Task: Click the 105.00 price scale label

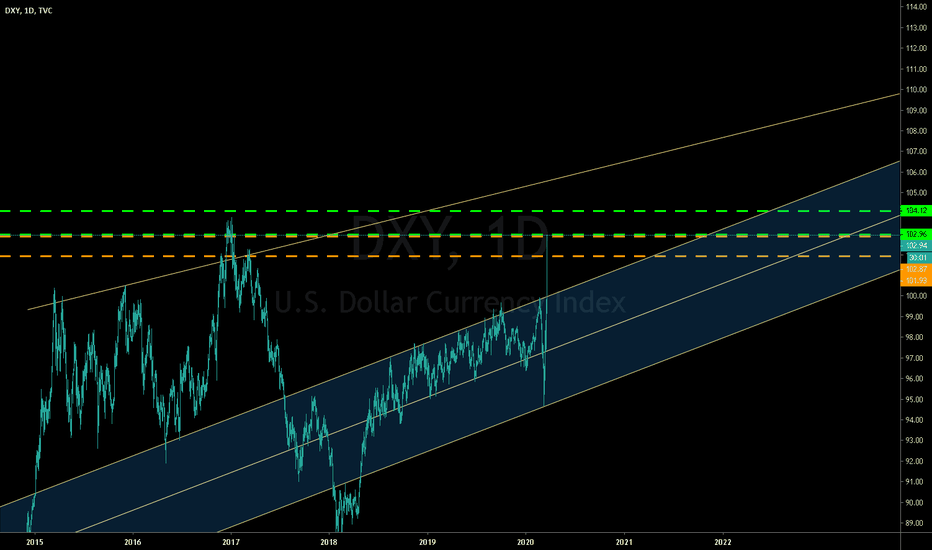Action: (916, 193)
